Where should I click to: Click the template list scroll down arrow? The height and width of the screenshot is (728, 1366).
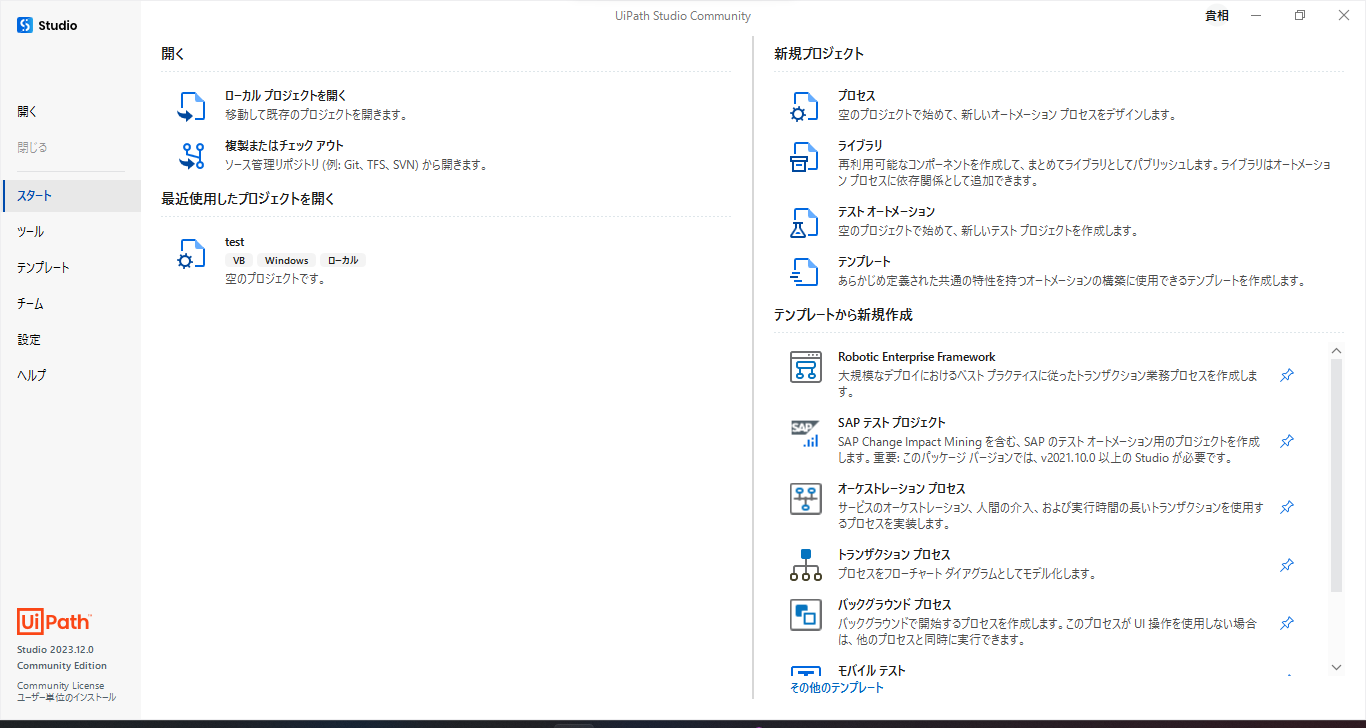click(1337, 667)
